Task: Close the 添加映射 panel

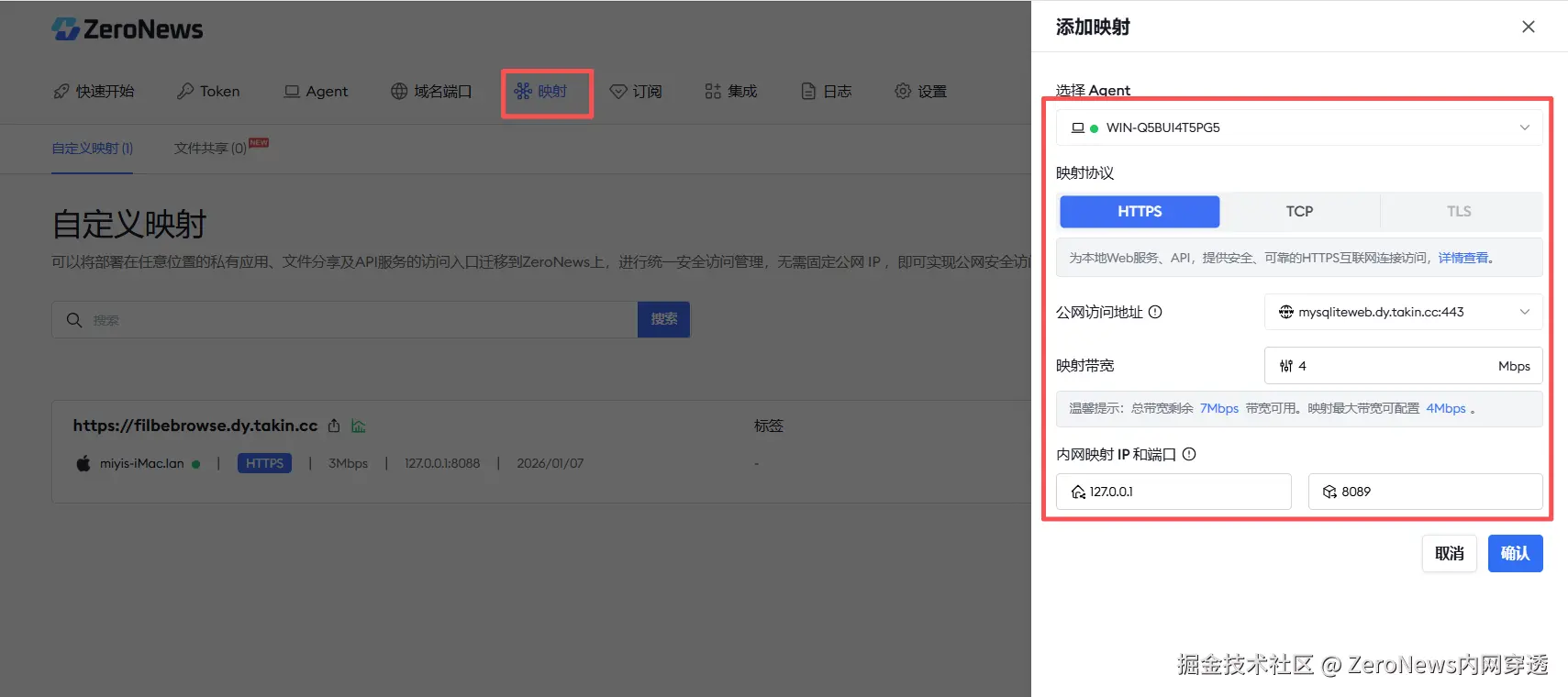Action: [1529, 27]
